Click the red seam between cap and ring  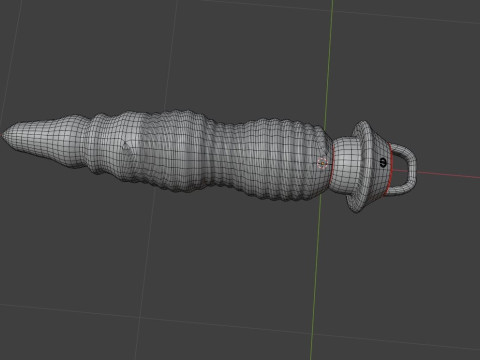390,169
